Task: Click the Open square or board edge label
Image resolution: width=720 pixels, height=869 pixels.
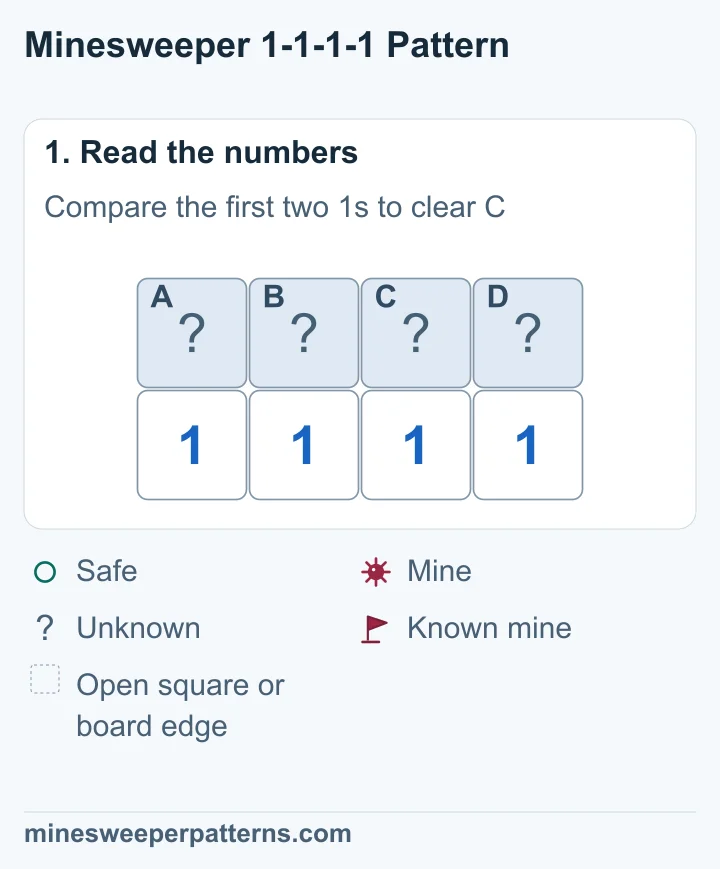Action: click(181, 705)
